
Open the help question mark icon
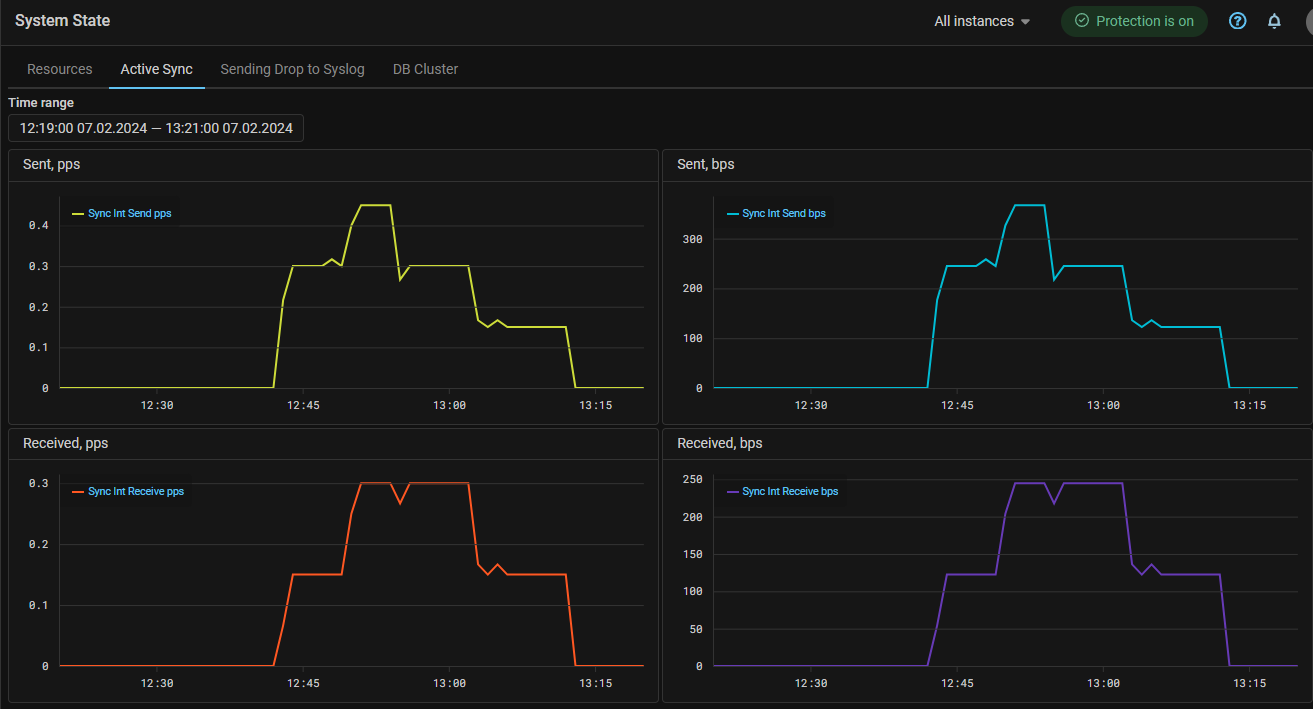click(x=1237, y=21)
